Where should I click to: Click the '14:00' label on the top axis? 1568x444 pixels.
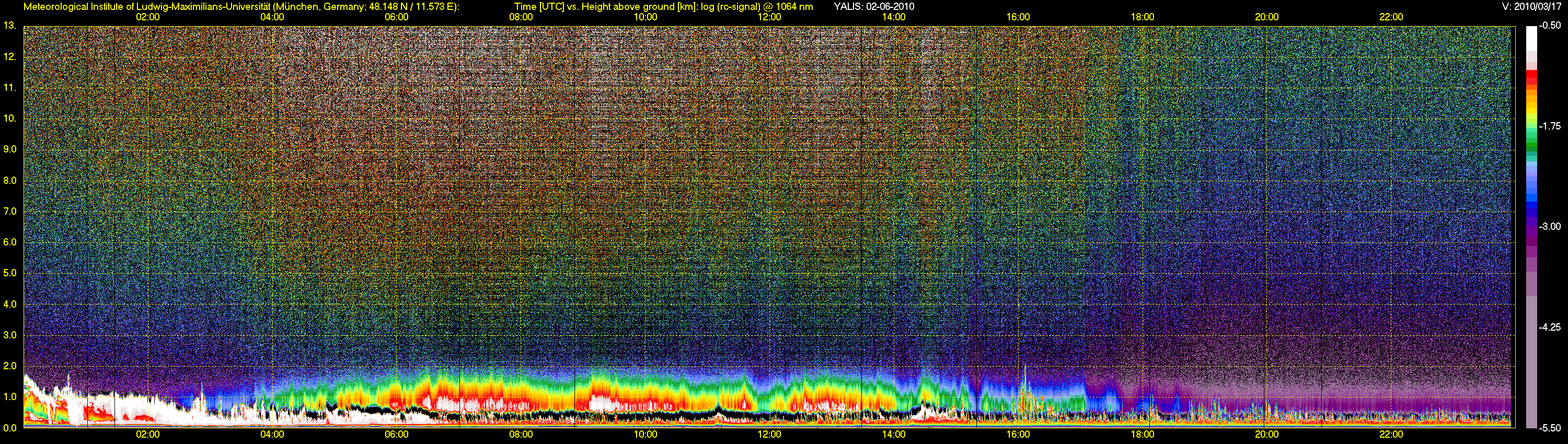click(894, 17)
